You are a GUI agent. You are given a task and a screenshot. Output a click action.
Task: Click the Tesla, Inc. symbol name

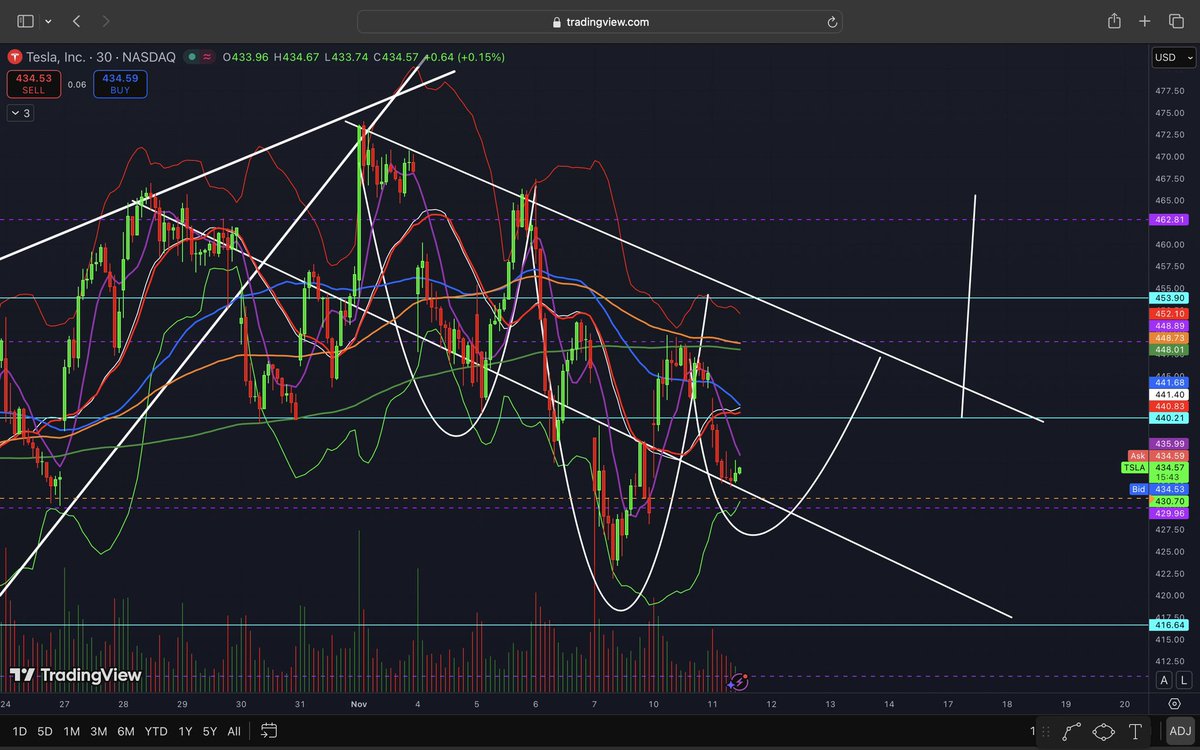pyautogui.click(x=58, y=57)
